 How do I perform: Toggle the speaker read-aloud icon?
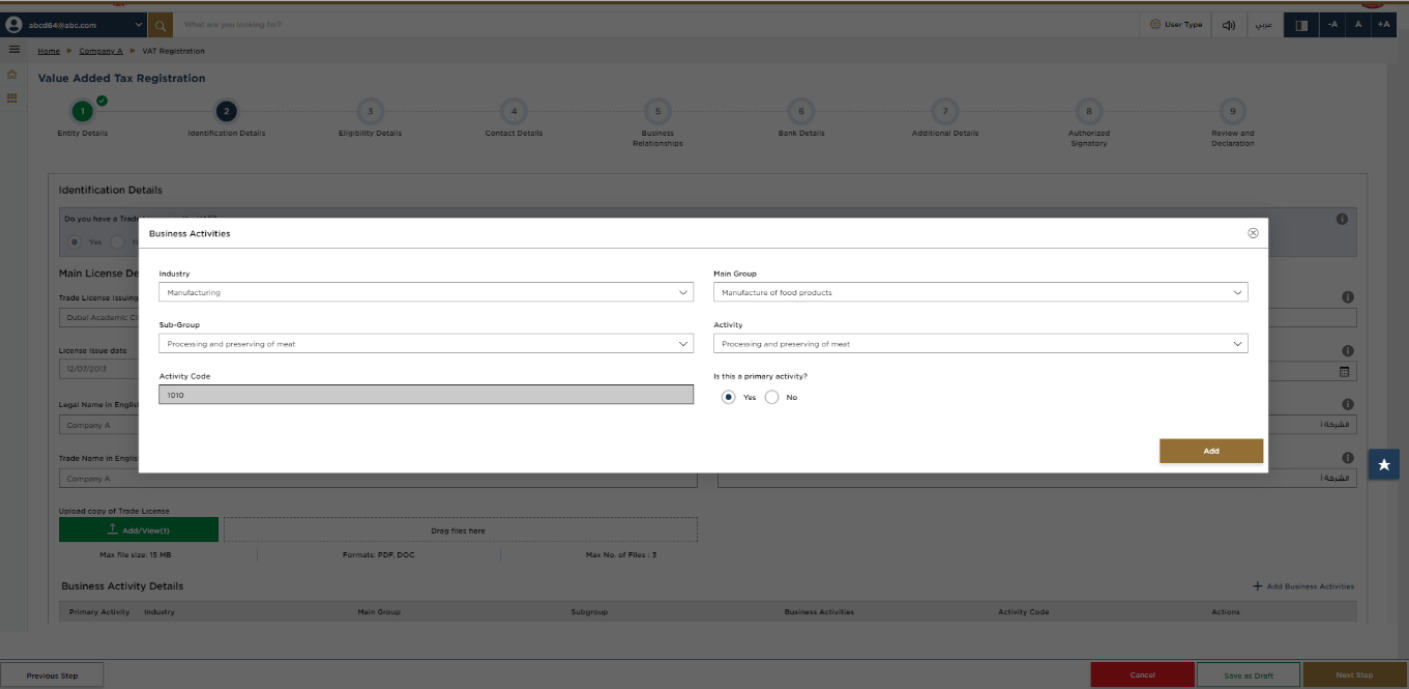[x=1228, y=24]
